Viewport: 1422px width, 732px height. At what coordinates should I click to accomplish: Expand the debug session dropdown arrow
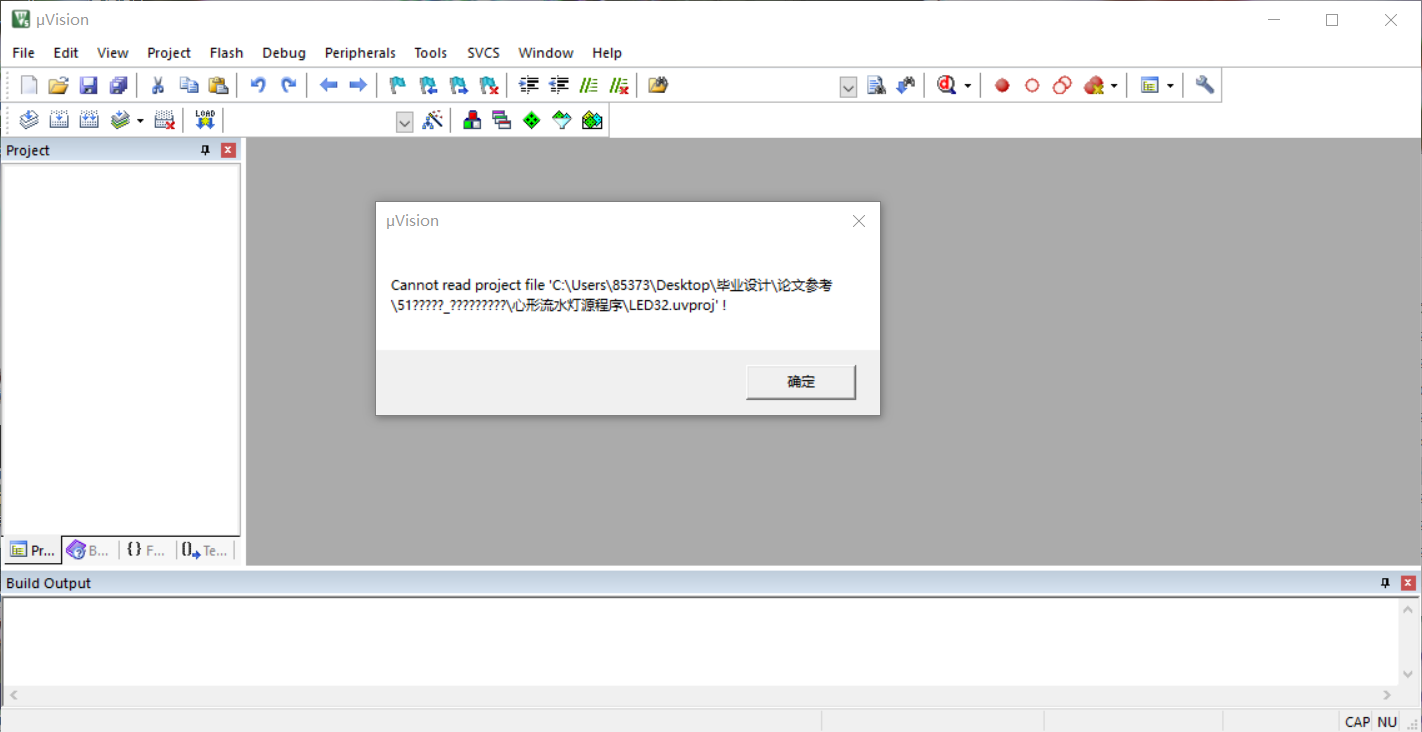coord(967,86)
